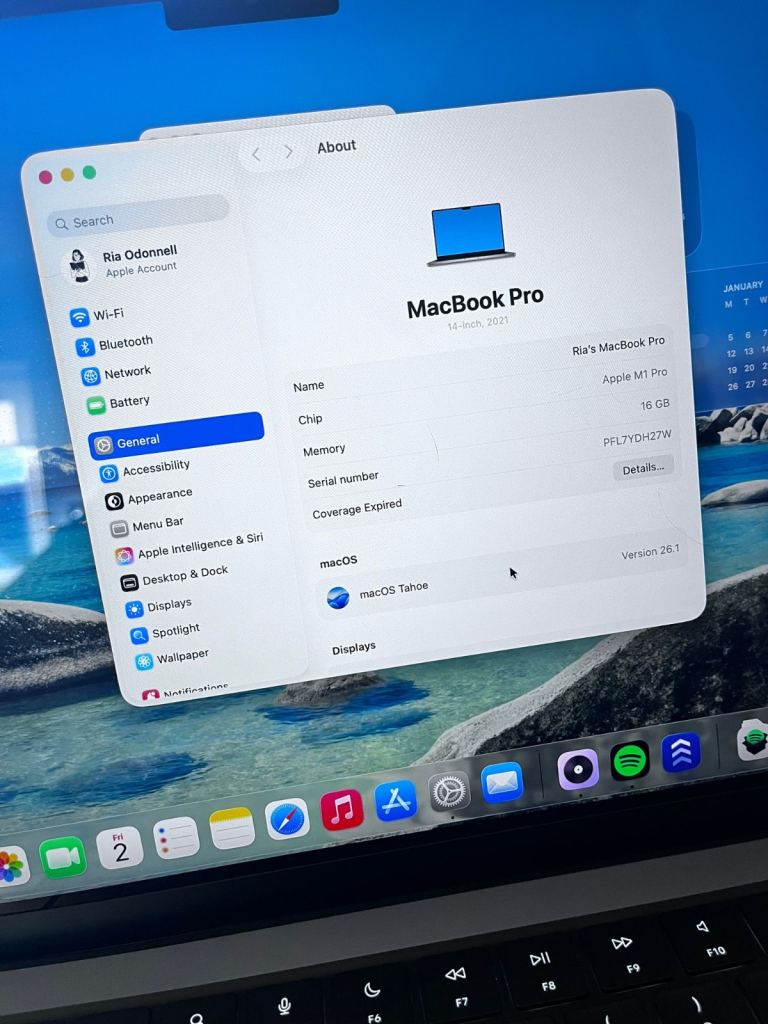Select Bluetooth in the settings sidebar
The width and height of the screenshot is (768, 1024).
point(124,343)
